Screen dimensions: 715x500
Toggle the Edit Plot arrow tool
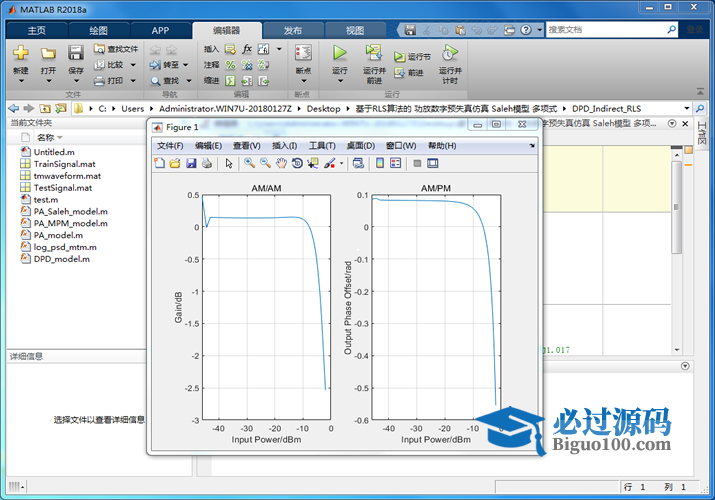228,163
